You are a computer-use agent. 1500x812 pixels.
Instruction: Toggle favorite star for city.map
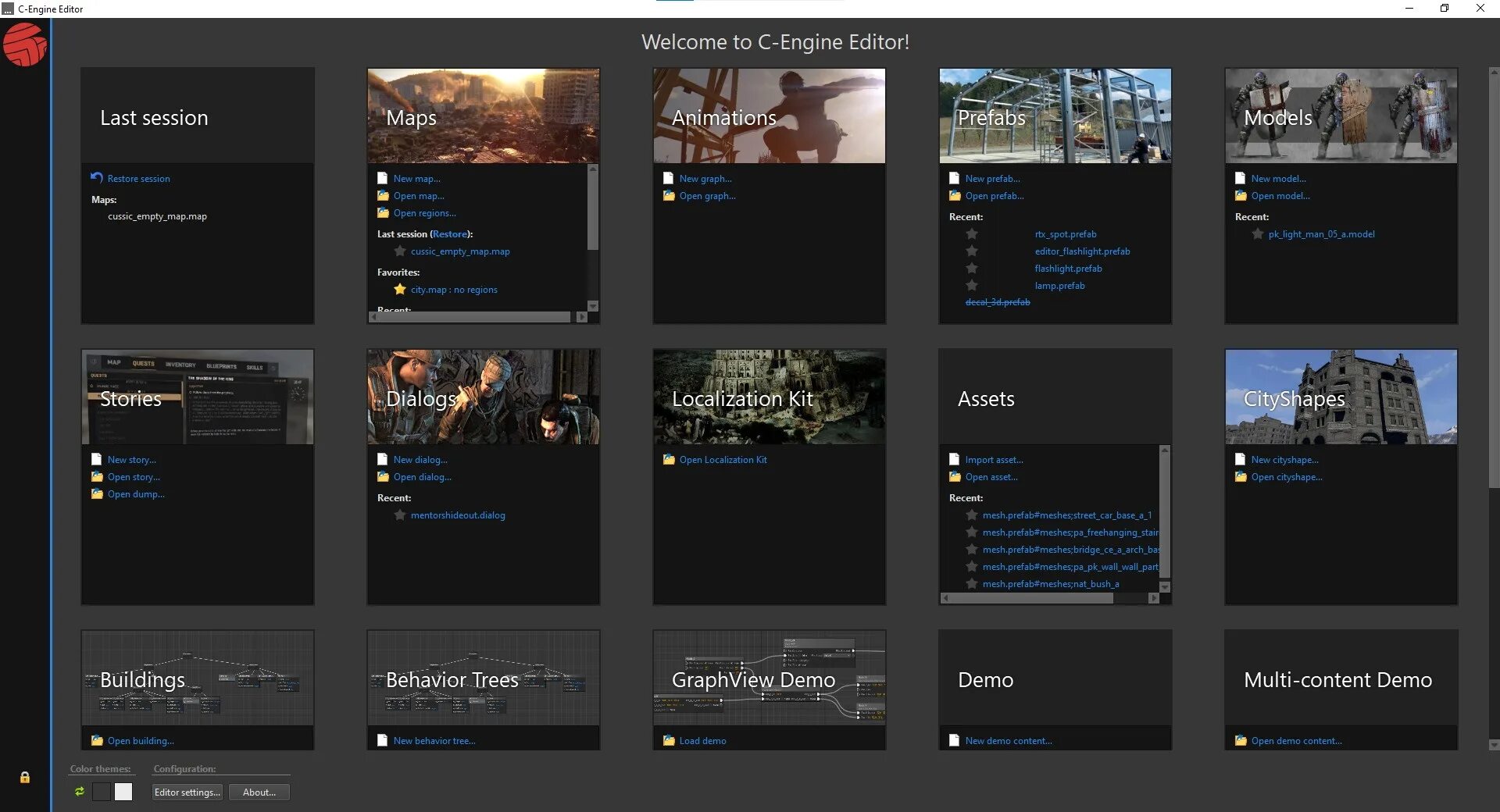coord(400,289)
